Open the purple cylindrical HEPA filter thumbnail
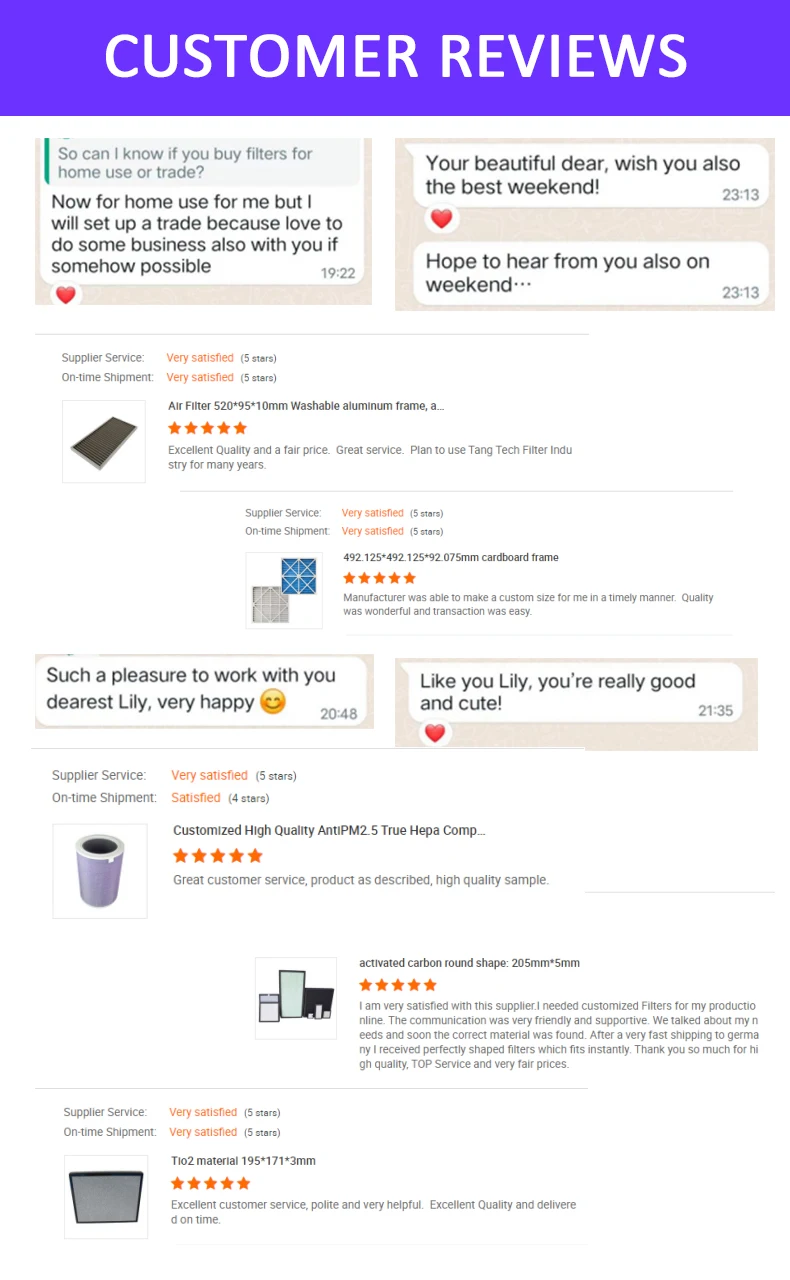The height and width of the screenshot is (1280, 790). pyautogui.click(x=100, y=871)
